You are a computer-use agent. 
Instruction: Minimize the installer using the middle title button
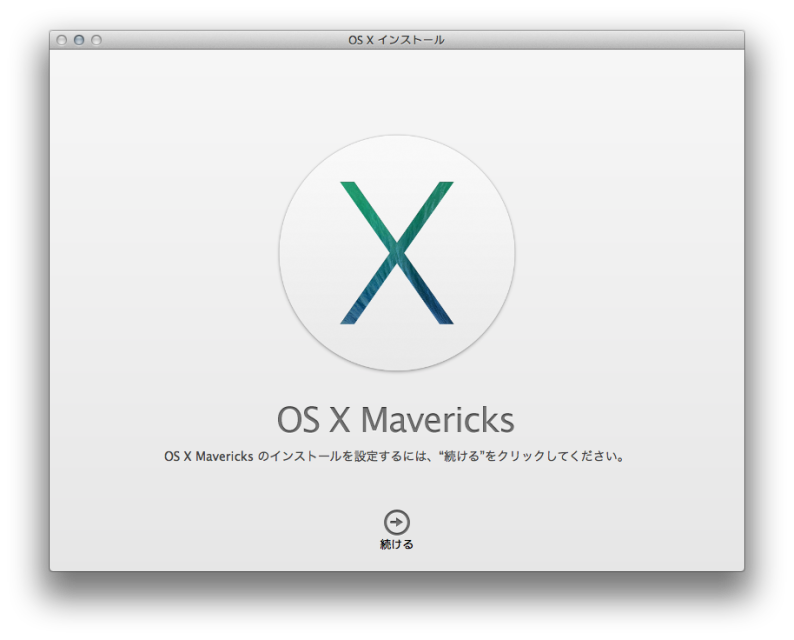click(79, 40)
